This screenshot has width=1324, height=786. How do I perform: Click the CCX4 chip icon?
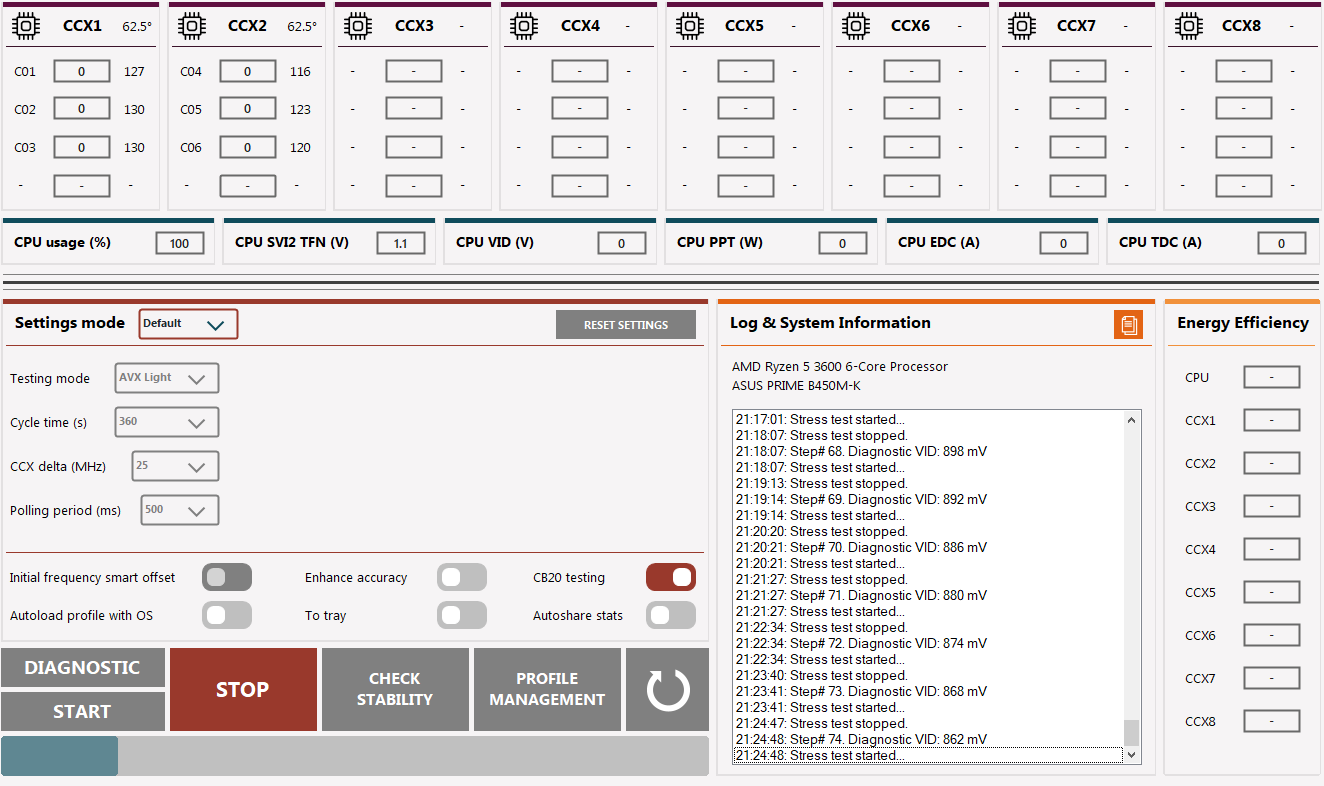522,25
